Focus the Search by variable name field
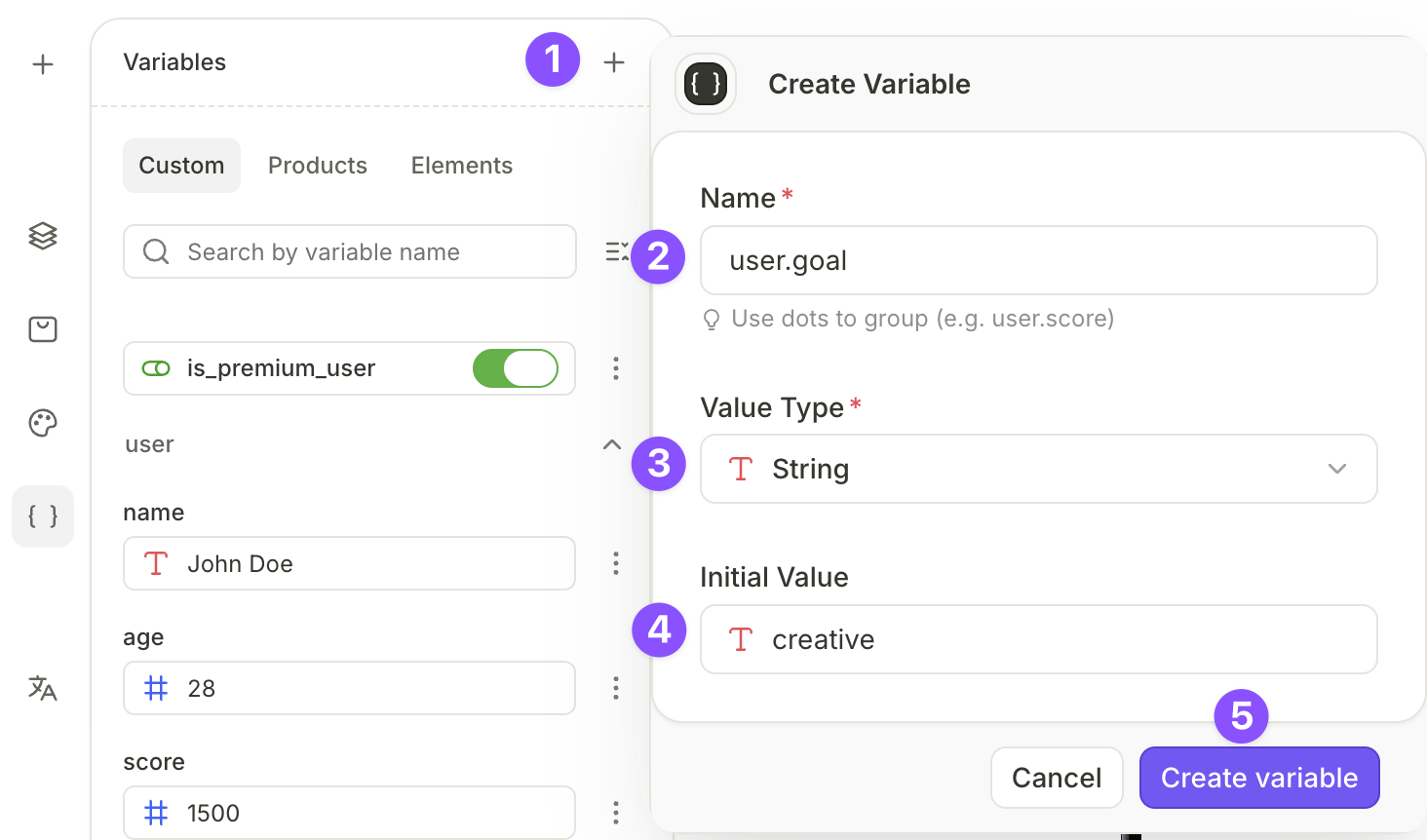The height and width of the screenshot is (840, 1427). 350,251
